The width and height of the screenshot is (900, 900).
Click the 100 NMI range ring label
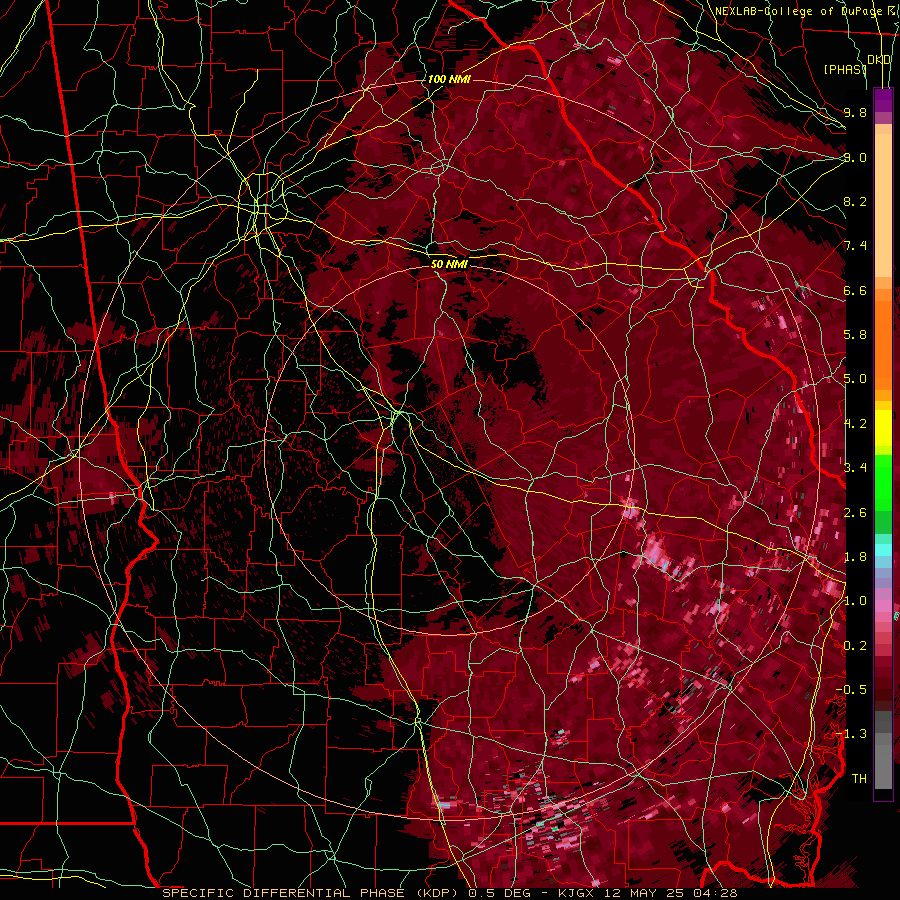pos(449,79)
